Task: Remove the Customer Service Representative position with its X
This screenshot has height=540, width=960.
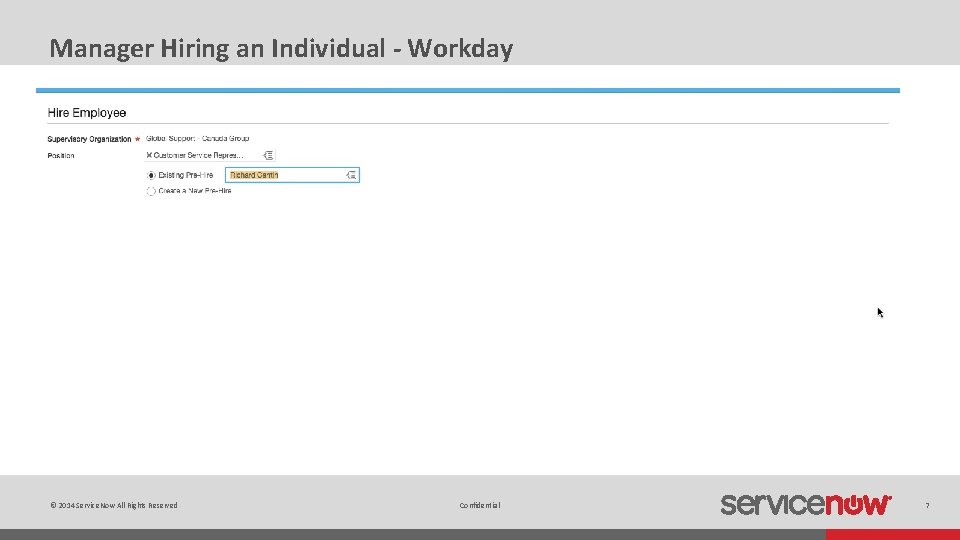Action: pyautogui.click(x=149, y=156)
